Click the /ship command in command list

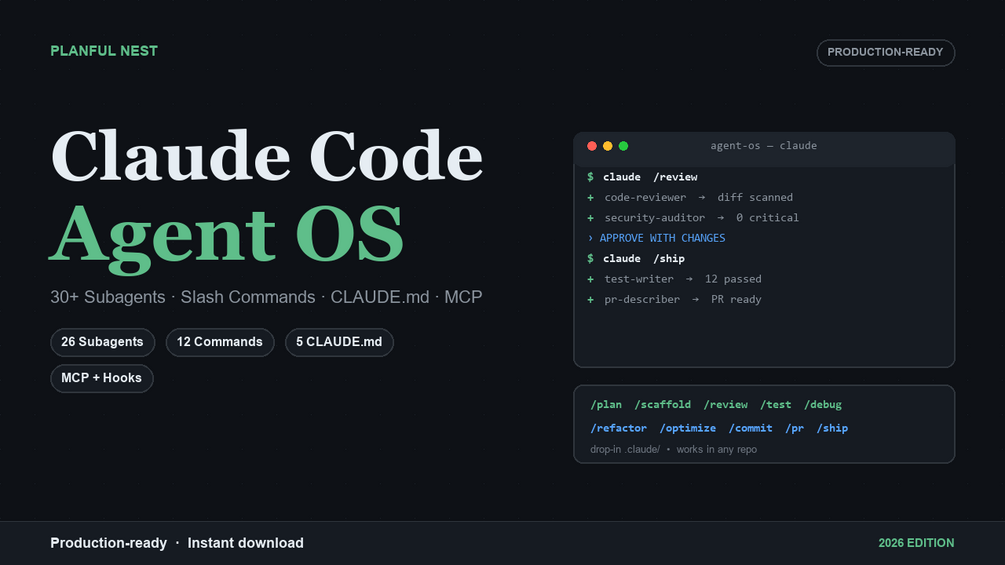pos(832,428)
